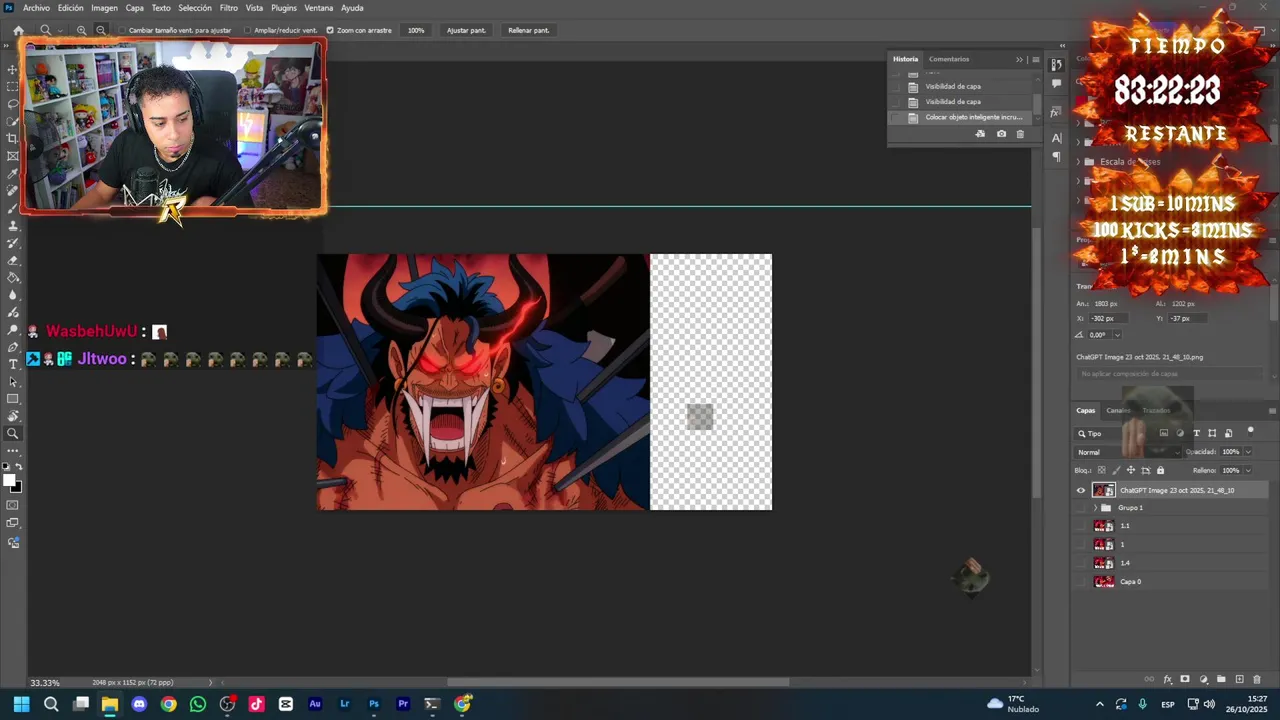The width and height of the screenshot is (1280, 720).
Task: Lock layer position icon
Action: 1131,470
